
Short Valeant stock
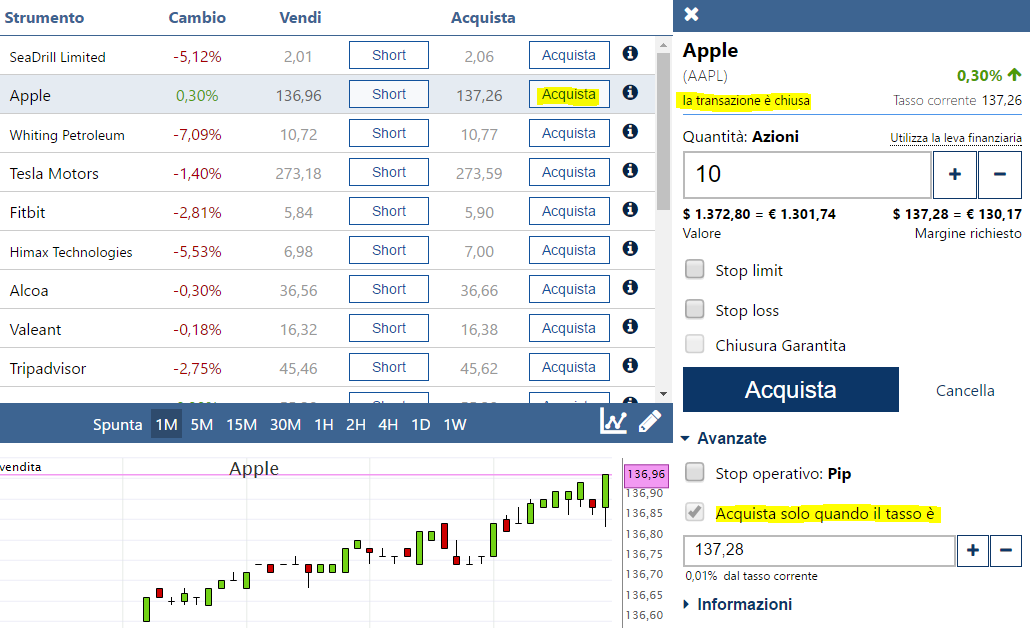click(389, 328)
